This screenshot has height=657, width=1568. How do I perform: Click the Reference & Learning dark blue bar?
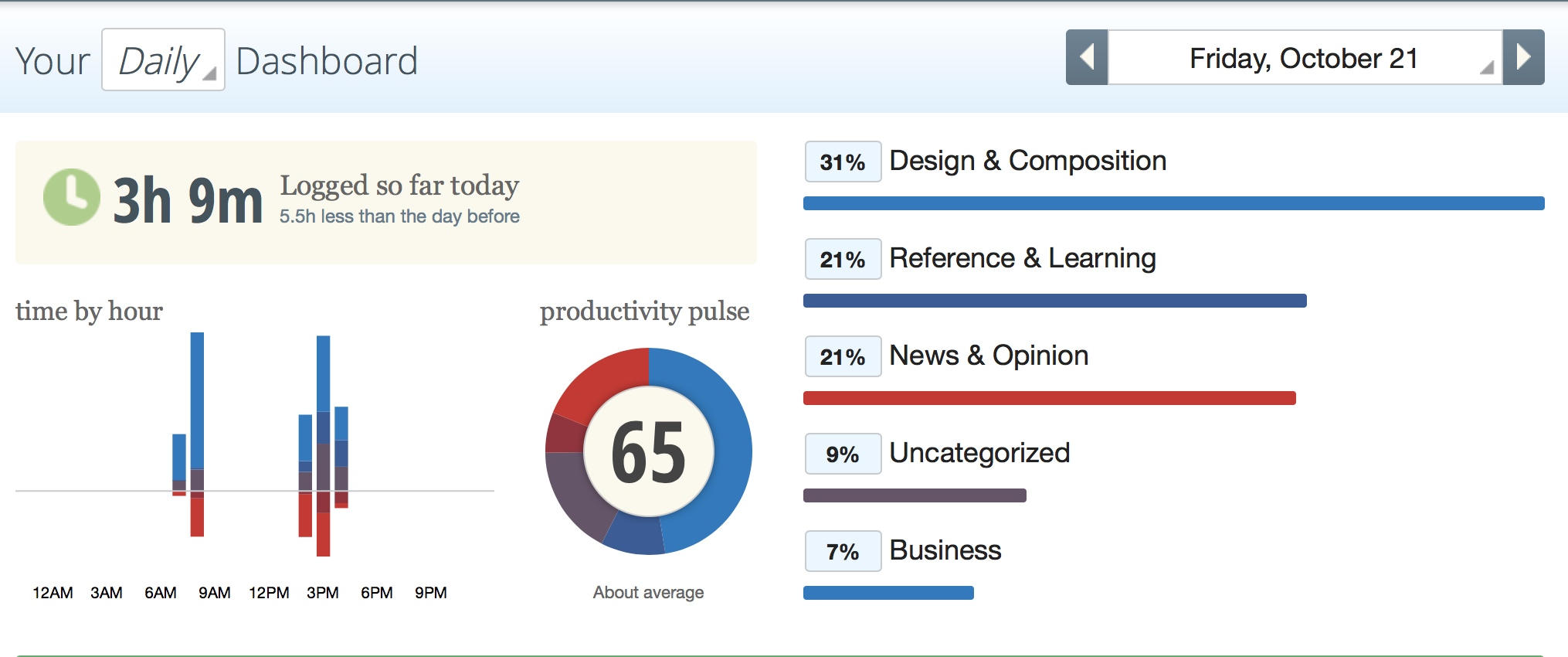click(x=1054, y=301)
